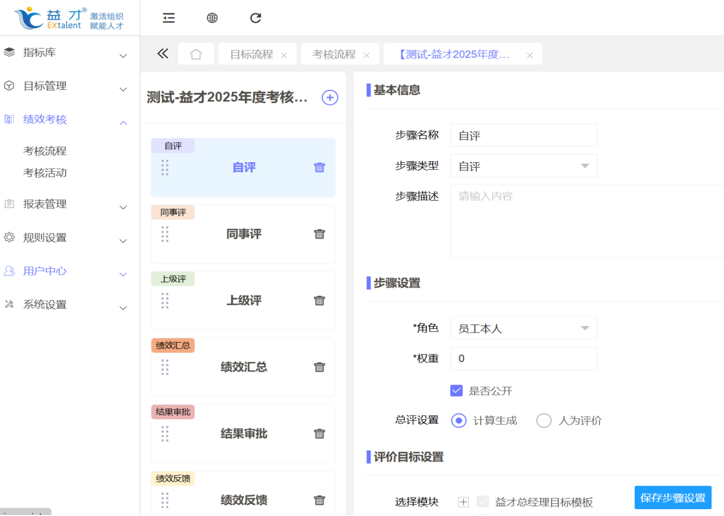Open 考核活动 submenu item

[x=45, y=173]
